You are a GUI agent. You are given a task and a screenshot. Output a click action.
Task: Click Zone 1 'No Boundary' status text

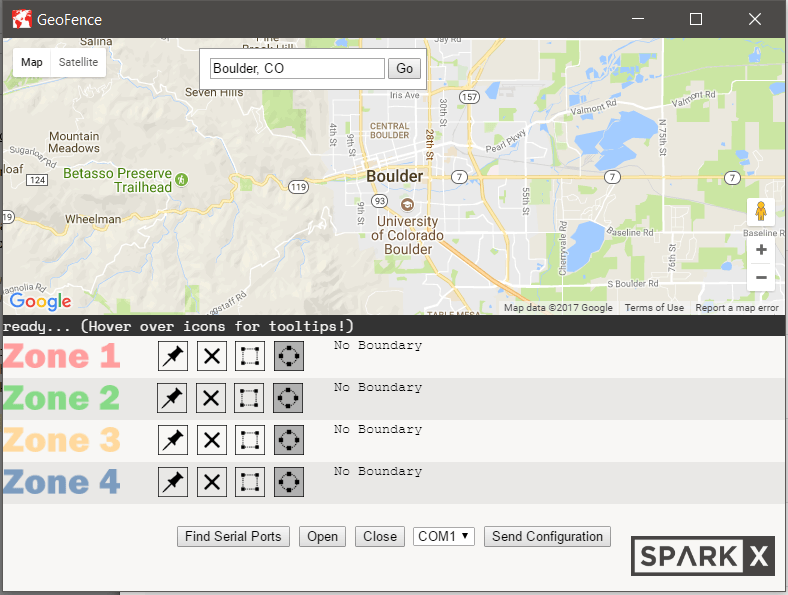coord(378,345)
